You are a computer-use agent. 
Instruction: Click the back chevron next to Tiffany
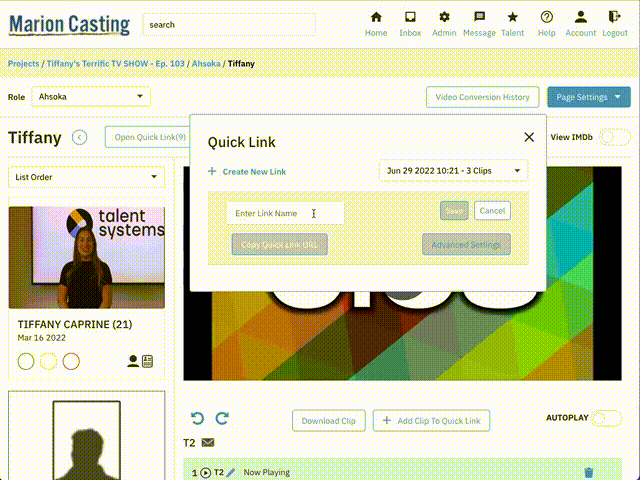point(80,138)
